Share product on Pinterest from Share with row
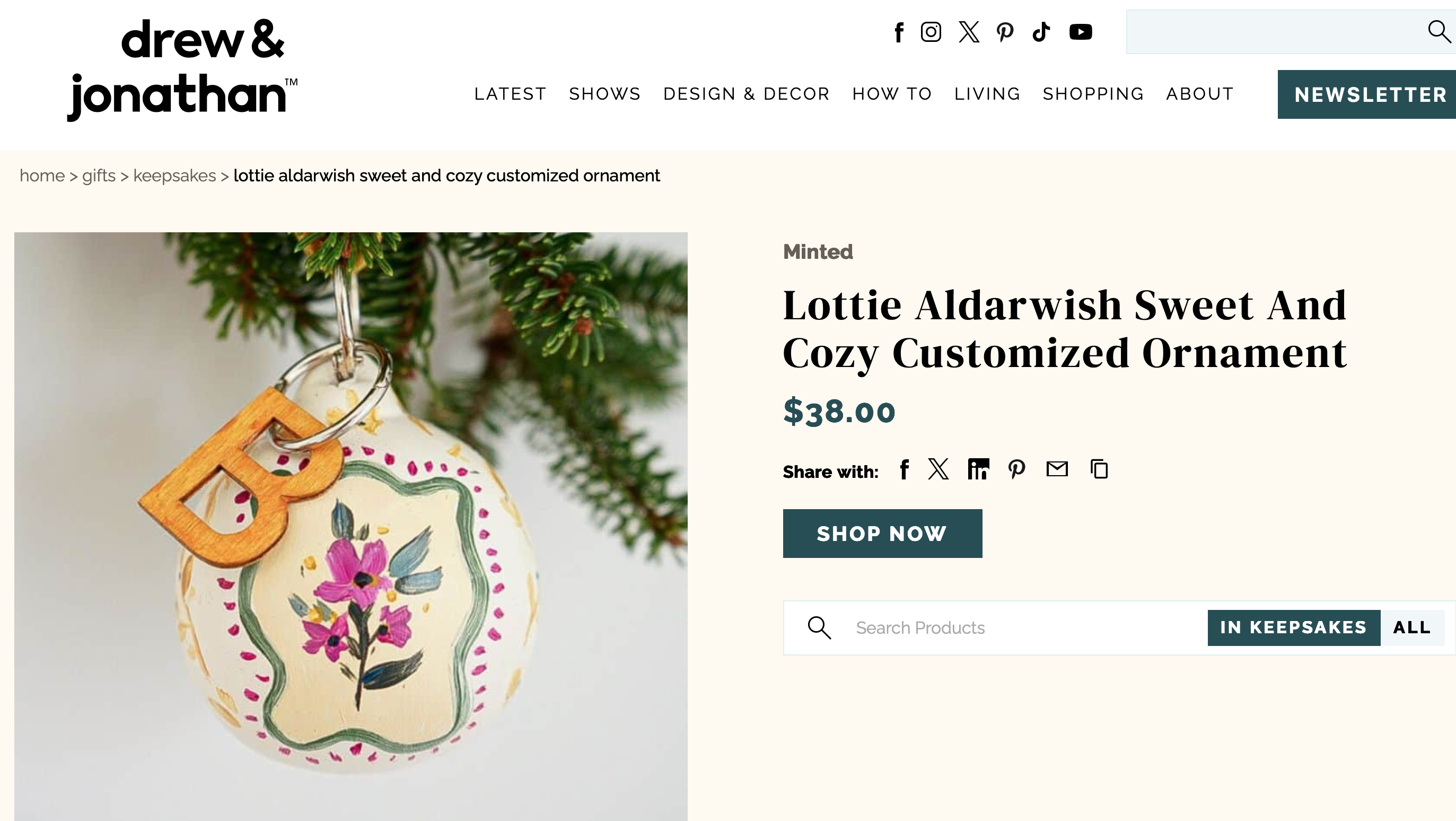1456x821 pixels. pyautogui.click(x=1017, y=469)
